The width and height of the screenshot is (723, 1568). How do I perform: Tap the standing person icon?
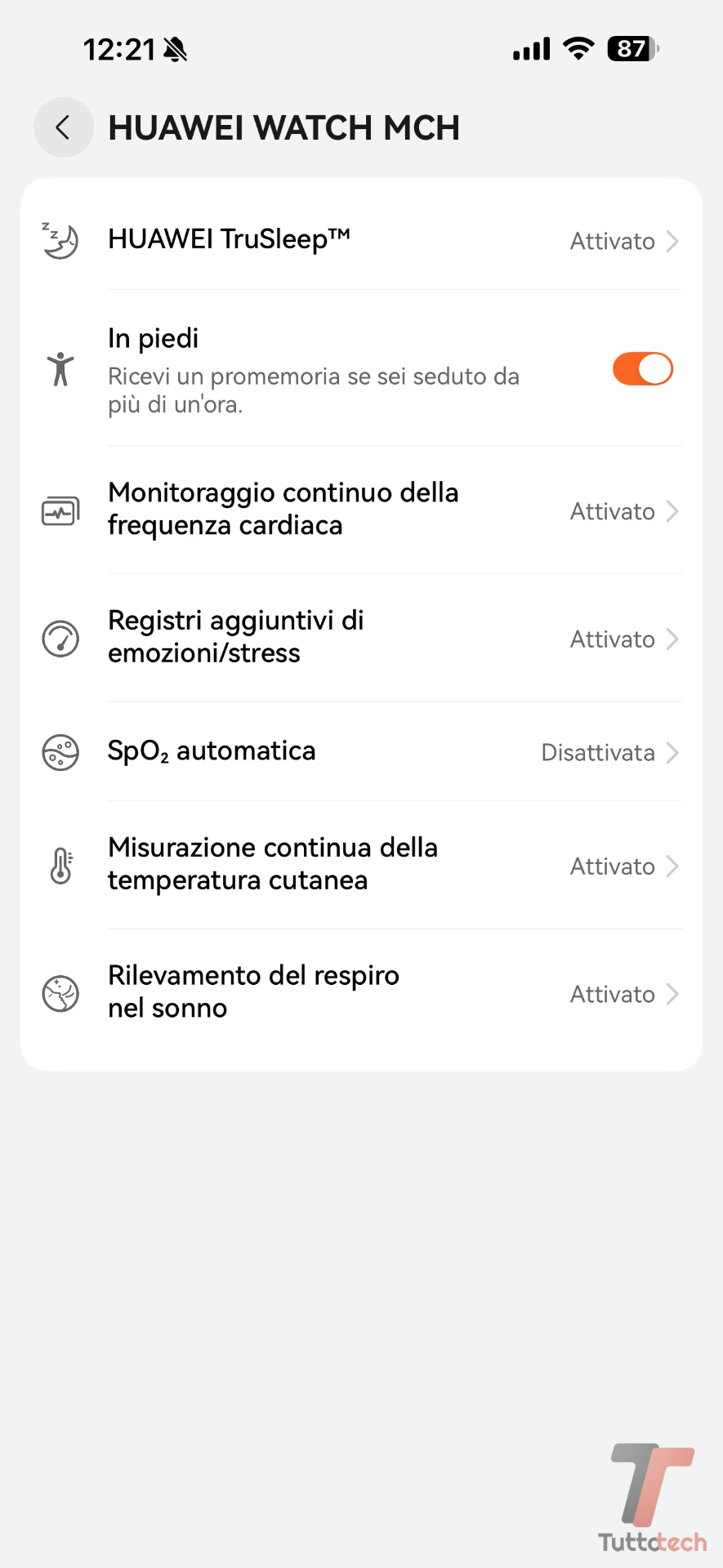pos(60,369)
